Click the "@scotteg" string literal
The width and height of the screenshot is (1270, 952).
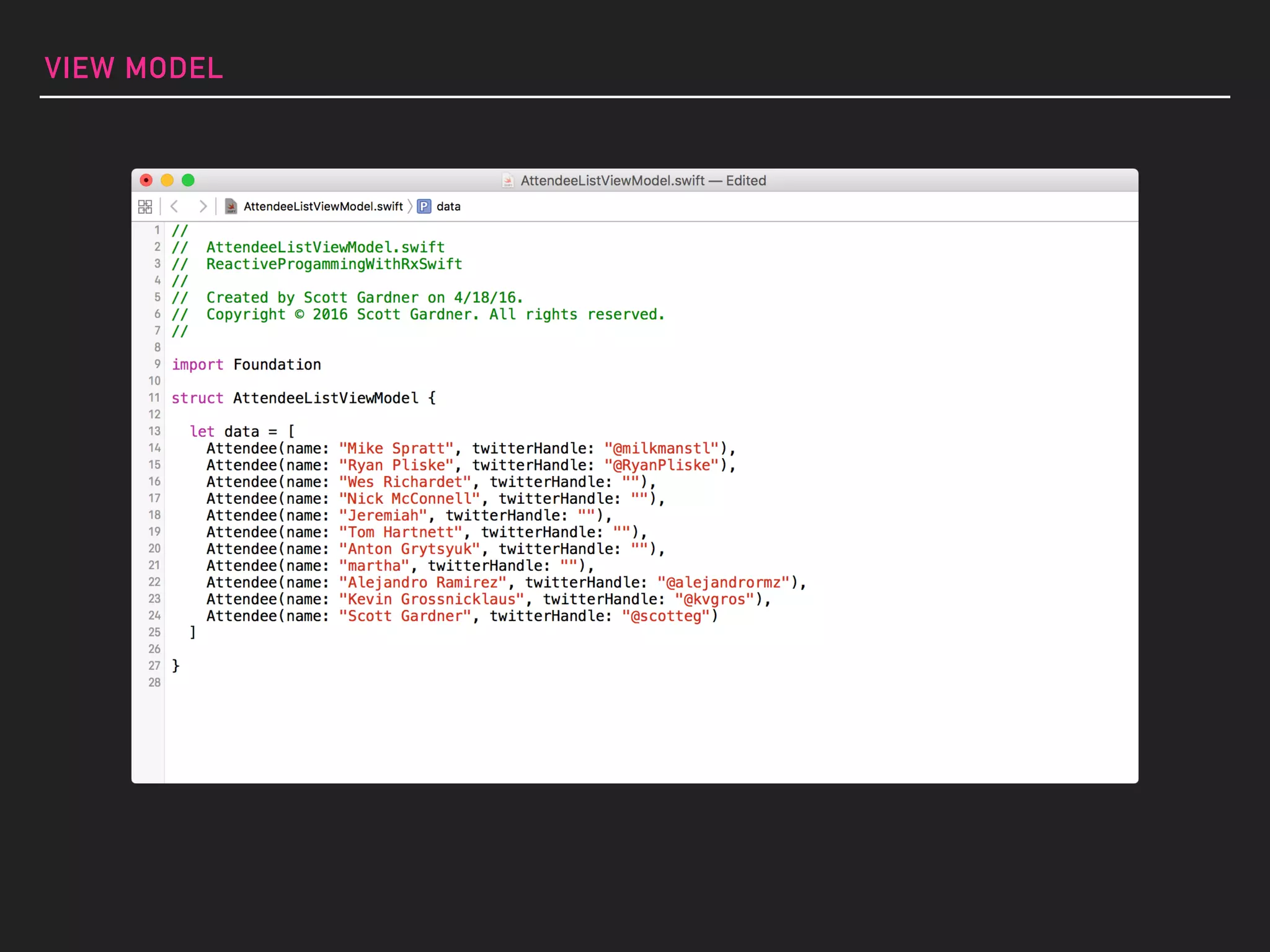pos(665,616)
